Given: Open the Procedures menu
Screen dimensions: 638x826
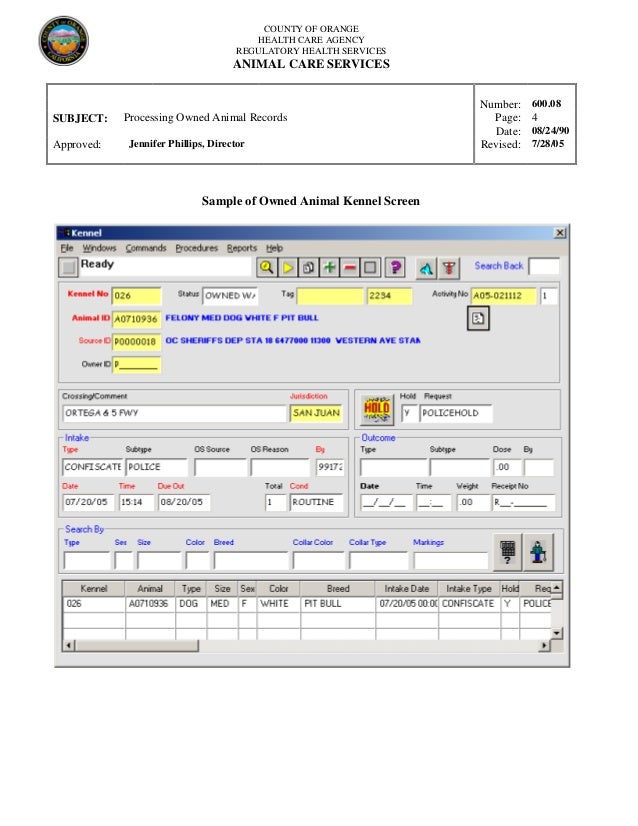Looking at the screenshot, I should point(197,248).
